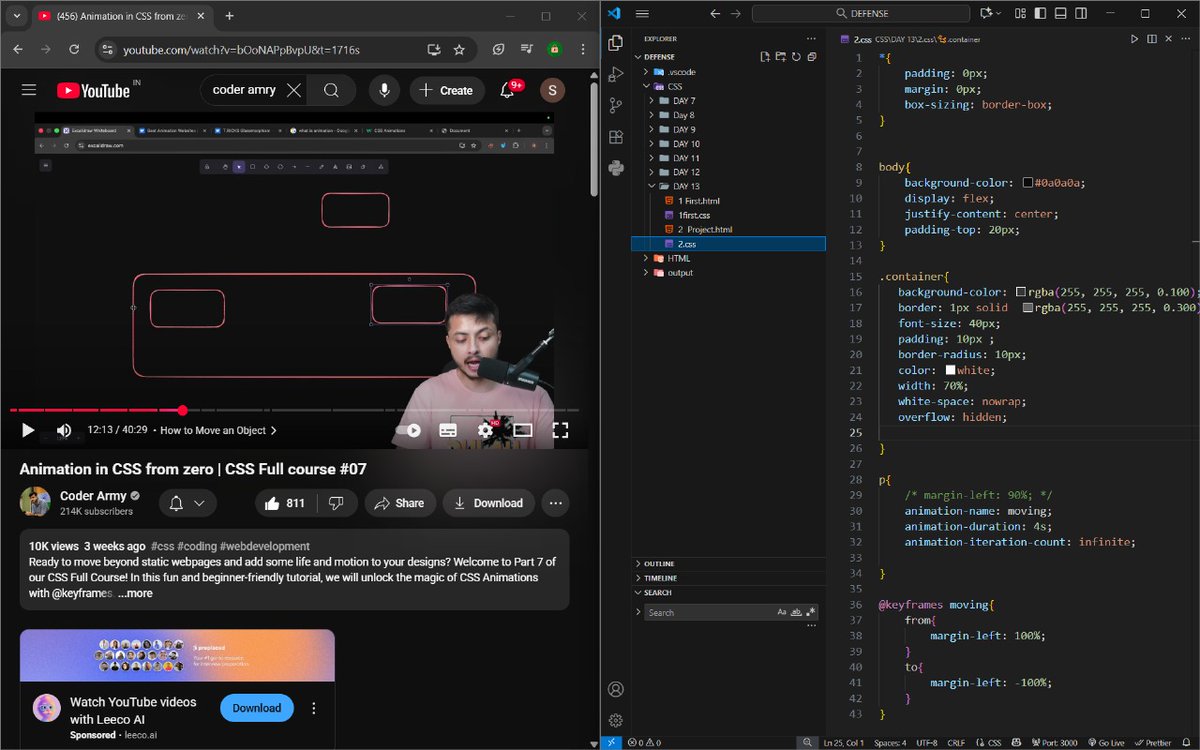Open YouTube hamburger guide menu
The width and height of the screenshot is (1200, 750).
coord(29,90)
